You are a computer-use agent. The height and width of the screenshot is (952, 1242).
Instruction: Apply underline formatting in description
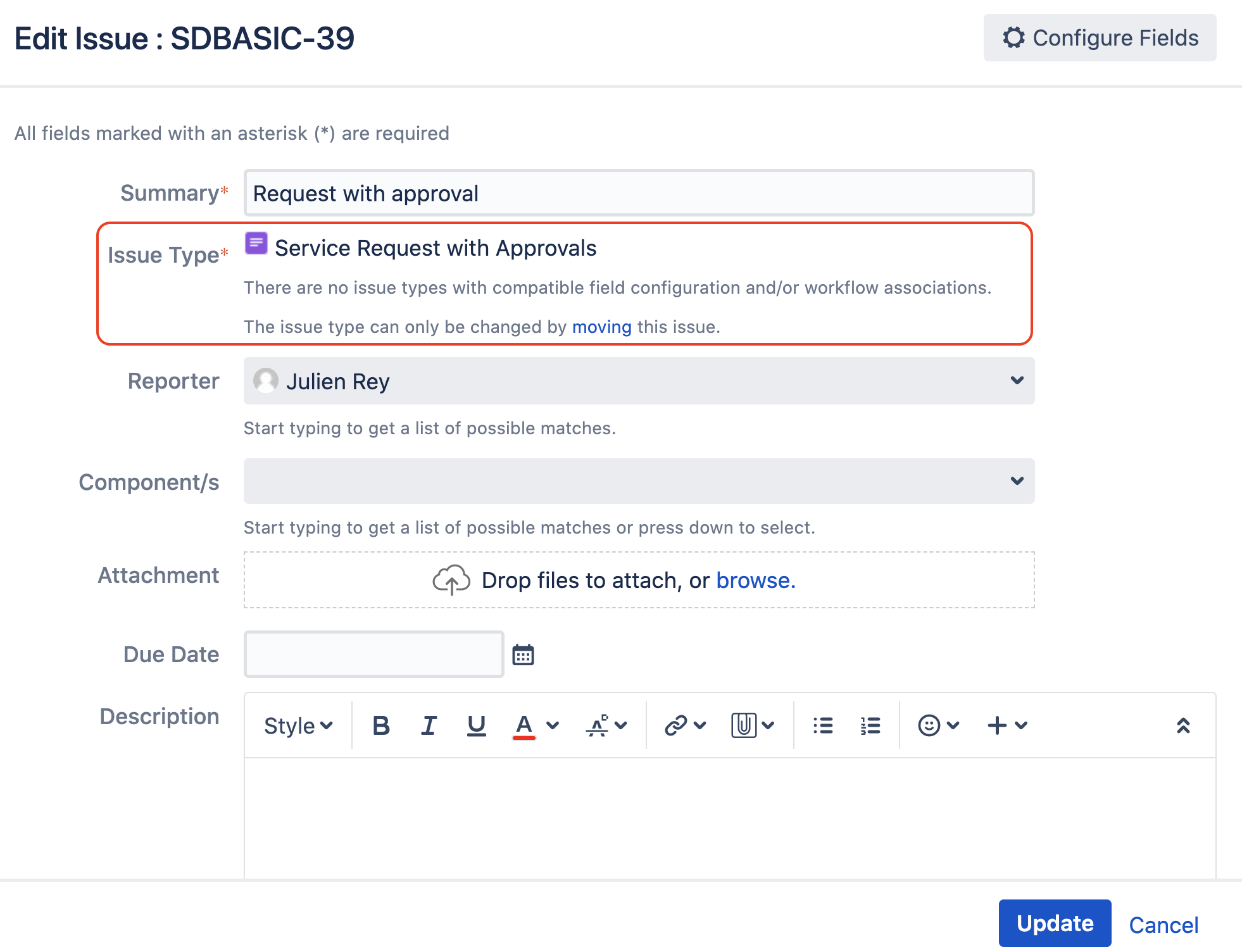(476, 725)
